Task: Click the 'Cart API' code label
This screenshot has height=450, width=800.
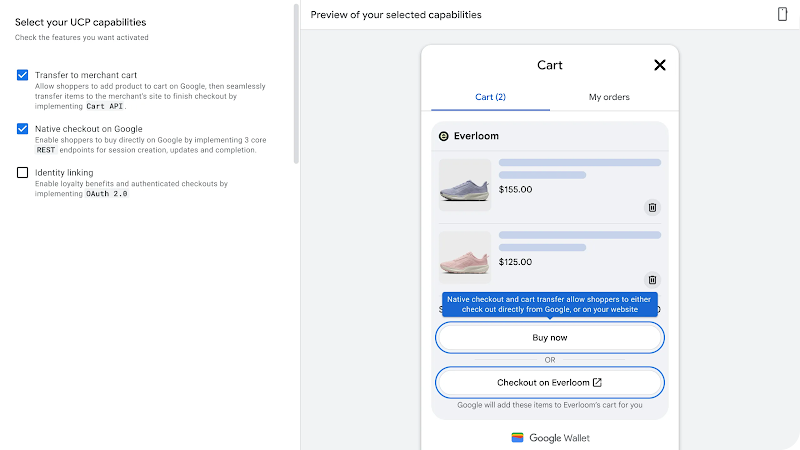Action: pos(105,106)
